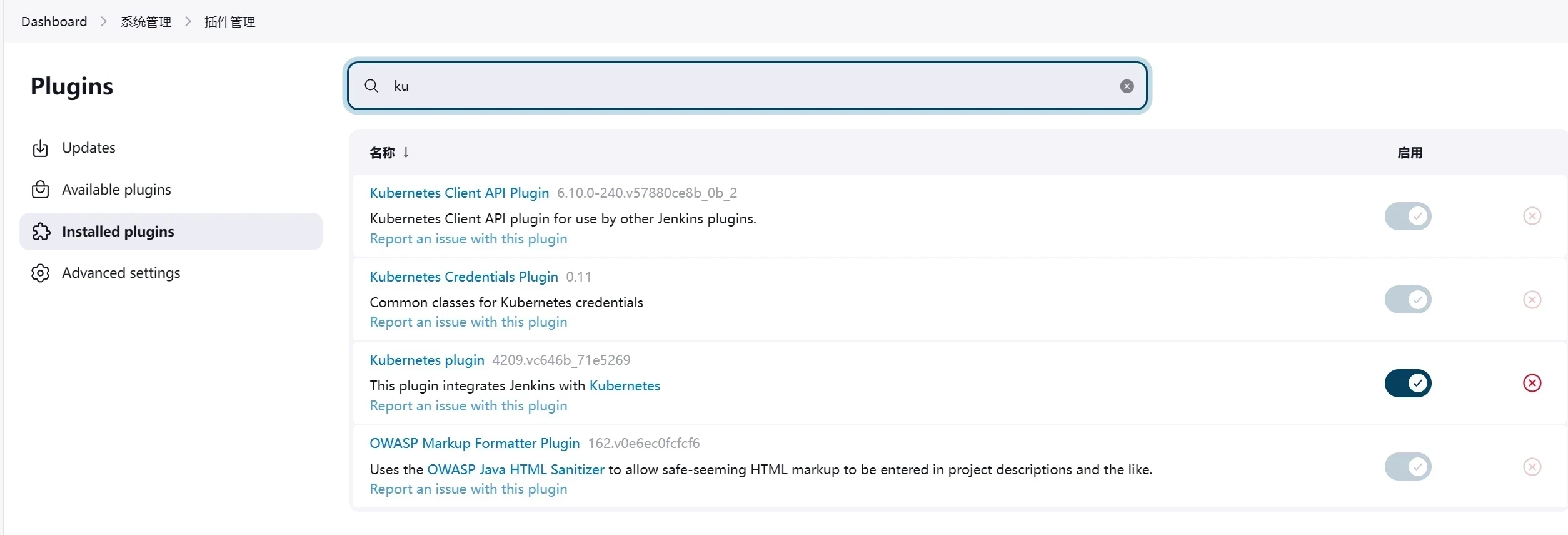The image size is (1568, 535).
Task: Toggle the Kubernetes Client API Plugin switch
Action: coord(1407,217)
